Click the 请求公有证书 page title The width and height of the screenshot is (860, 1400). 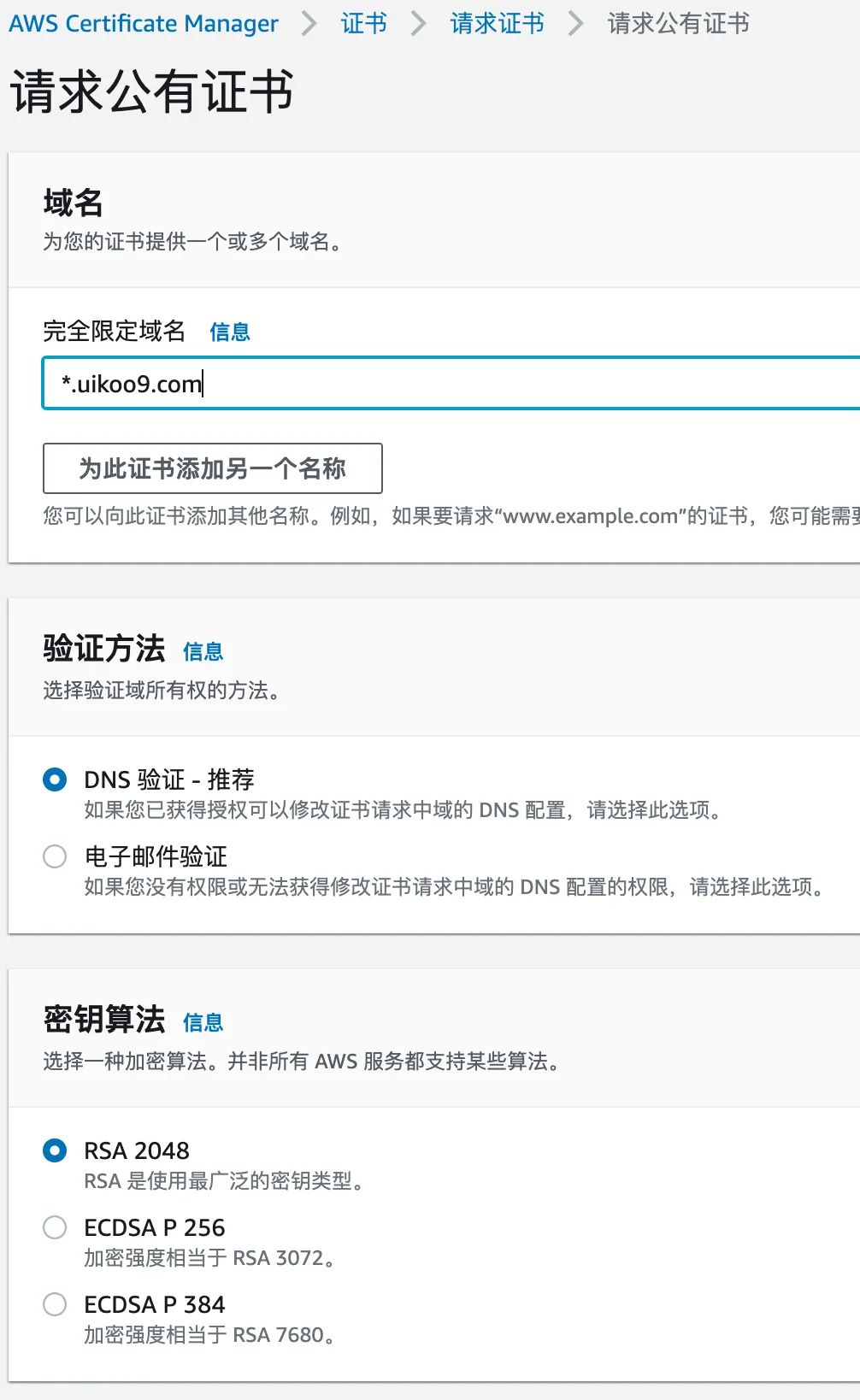pyautogui.click(x=151, y=91)
